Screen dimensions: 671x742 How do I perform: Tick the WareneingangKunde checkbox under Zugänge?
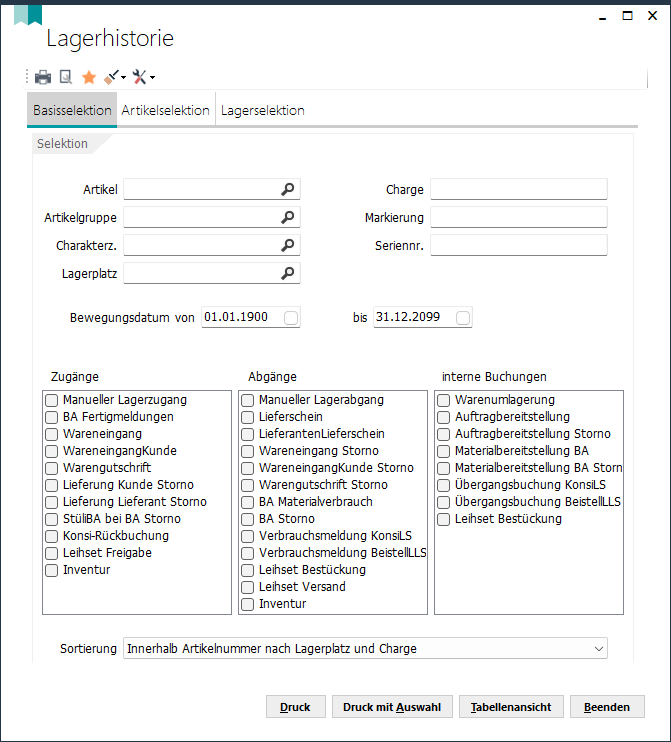[52, 451]
